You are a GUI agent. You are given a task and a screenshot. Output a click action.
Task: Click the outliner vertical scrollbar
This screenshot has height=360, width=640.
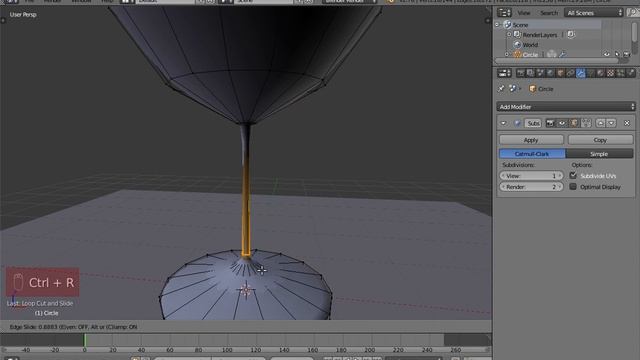coord(635,32)
